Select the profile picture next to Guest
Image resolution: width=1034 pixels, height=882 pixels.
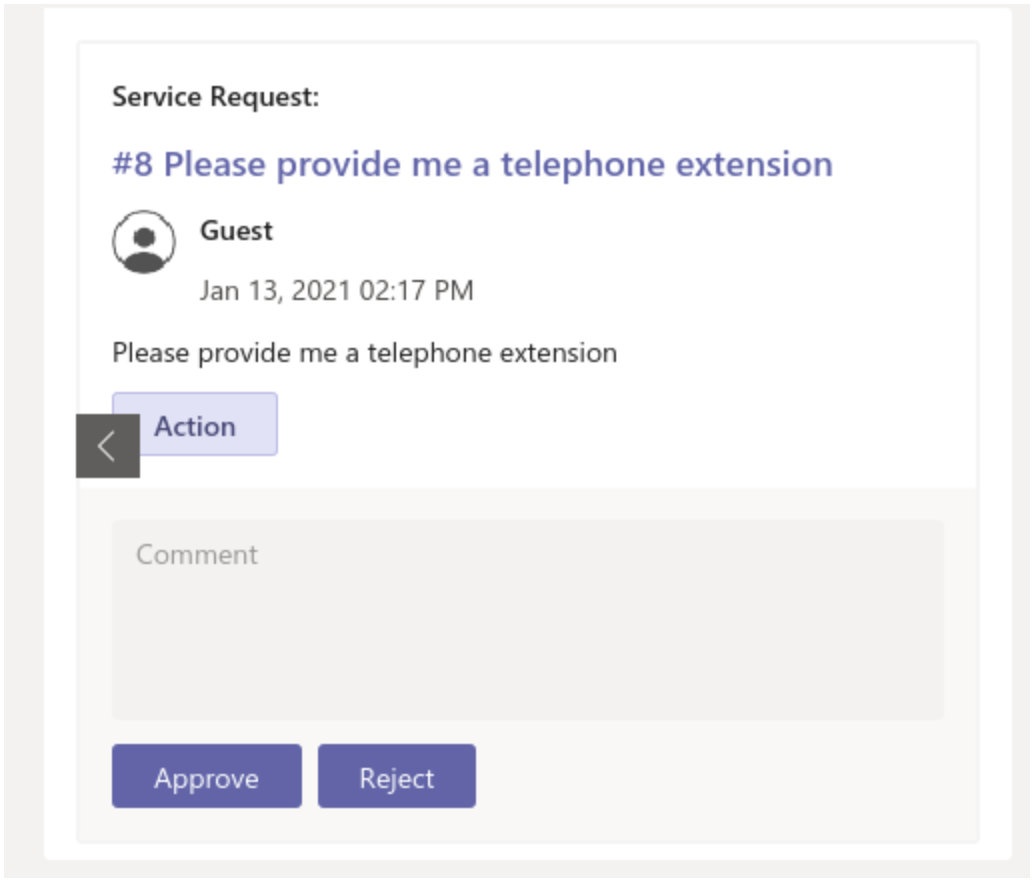click(x=144, y=241)
